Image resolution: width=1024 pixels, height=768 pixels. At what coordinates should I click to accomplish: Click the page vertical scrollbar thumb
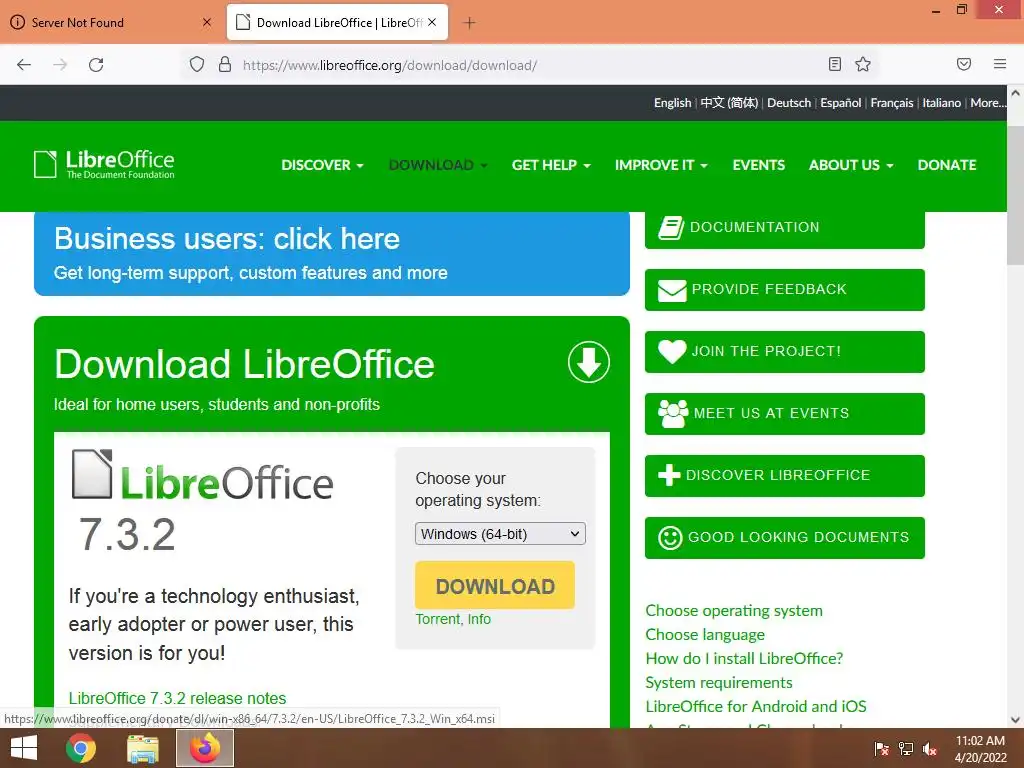[1015, 196]
